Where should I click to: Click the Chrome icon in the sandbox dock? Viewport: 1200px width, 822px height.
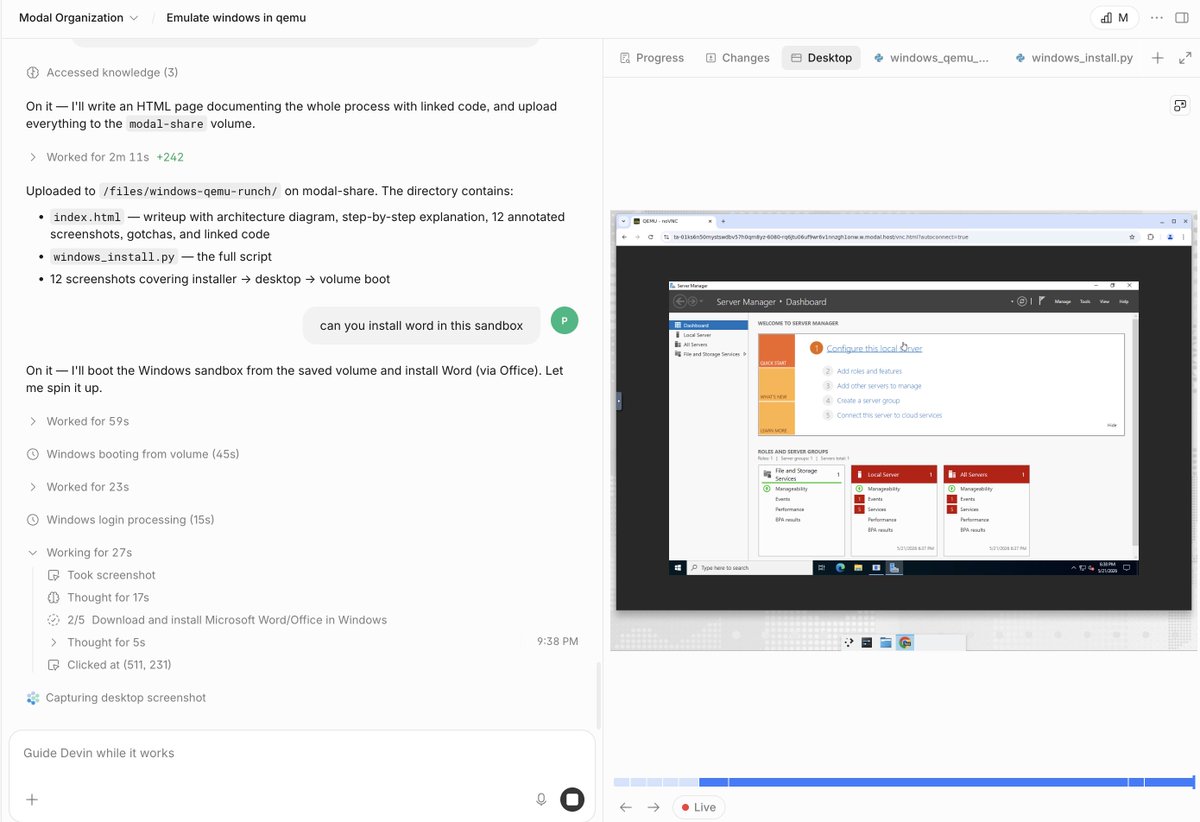point(905,643)
